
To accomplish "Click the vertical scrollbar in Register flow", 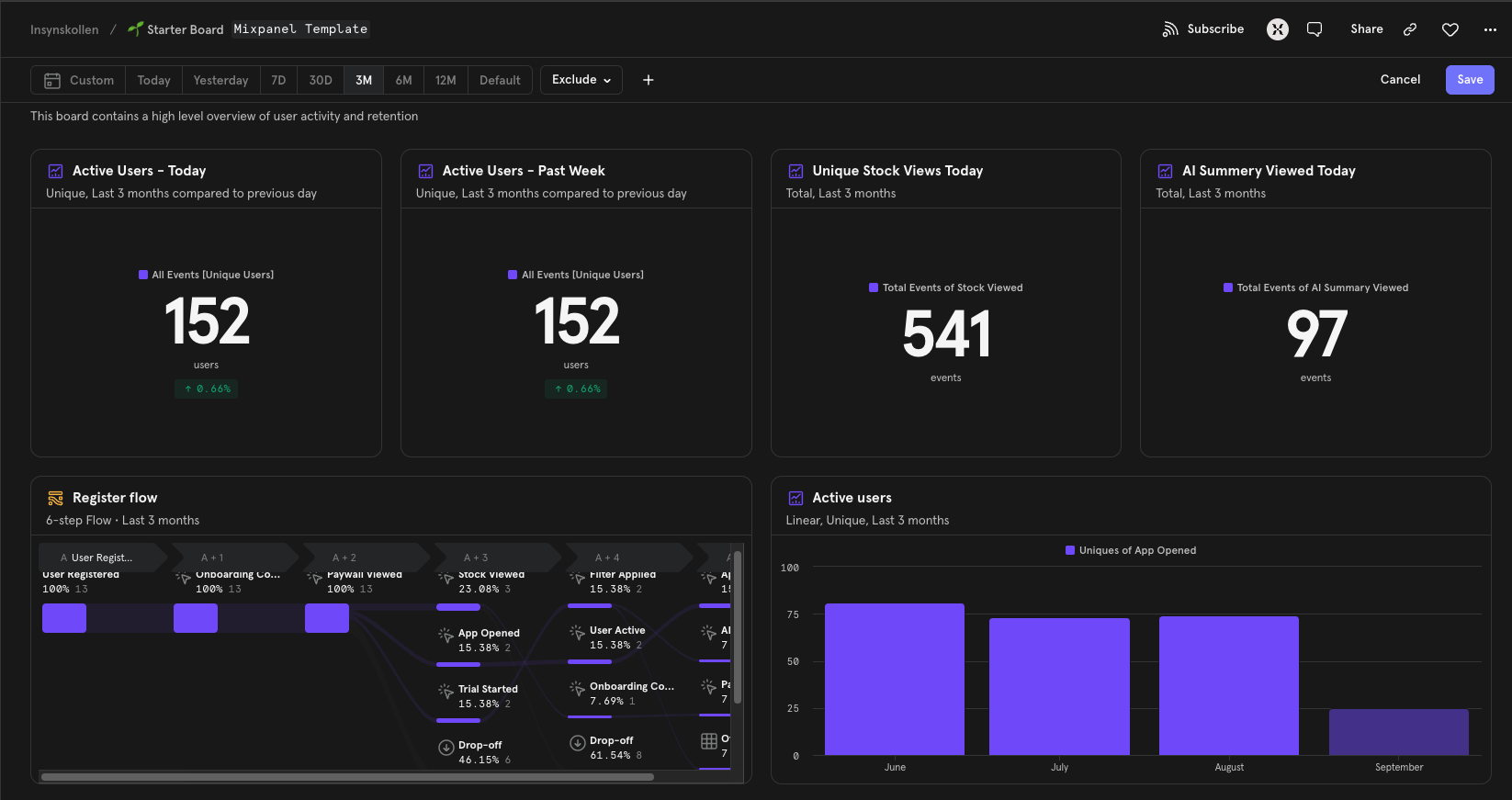I will 737,627.
